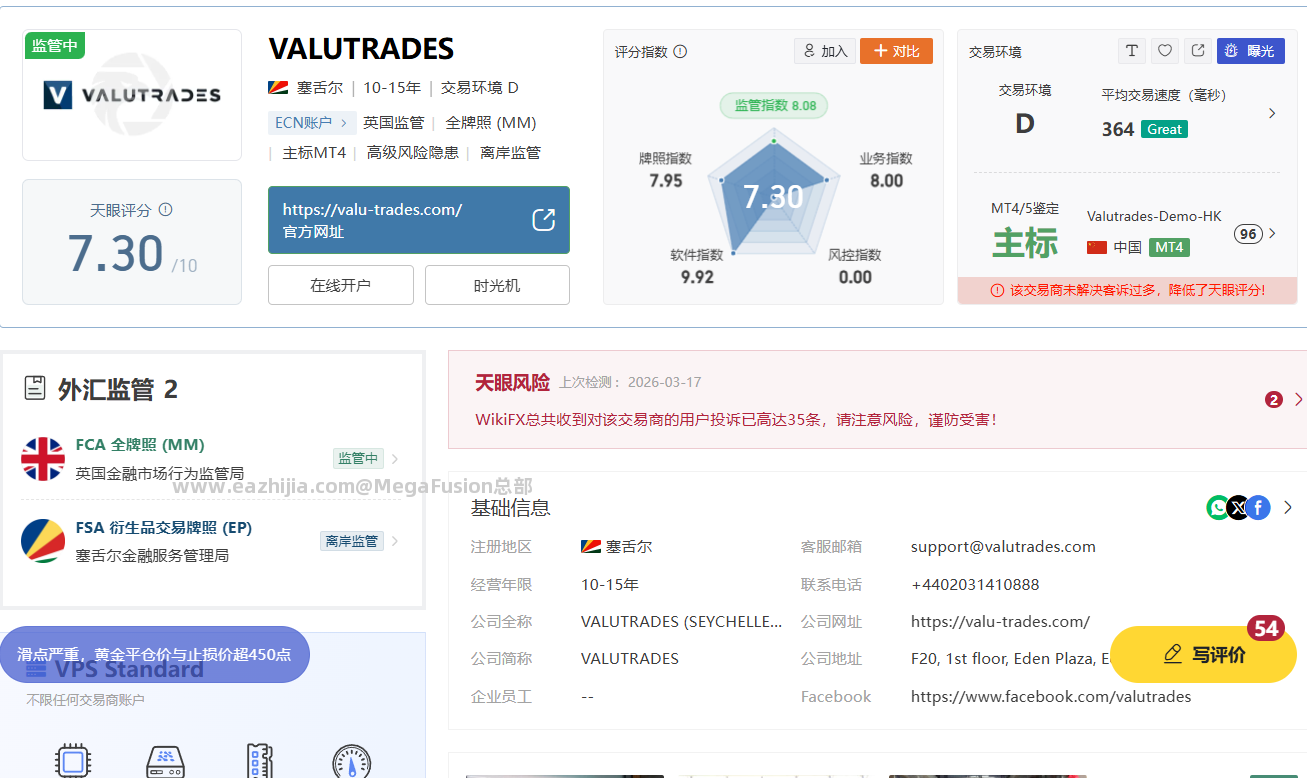This screenshot has width=1307, height=778.
Task: Click the red 2 risk count badge
Action: (1274, 400)
